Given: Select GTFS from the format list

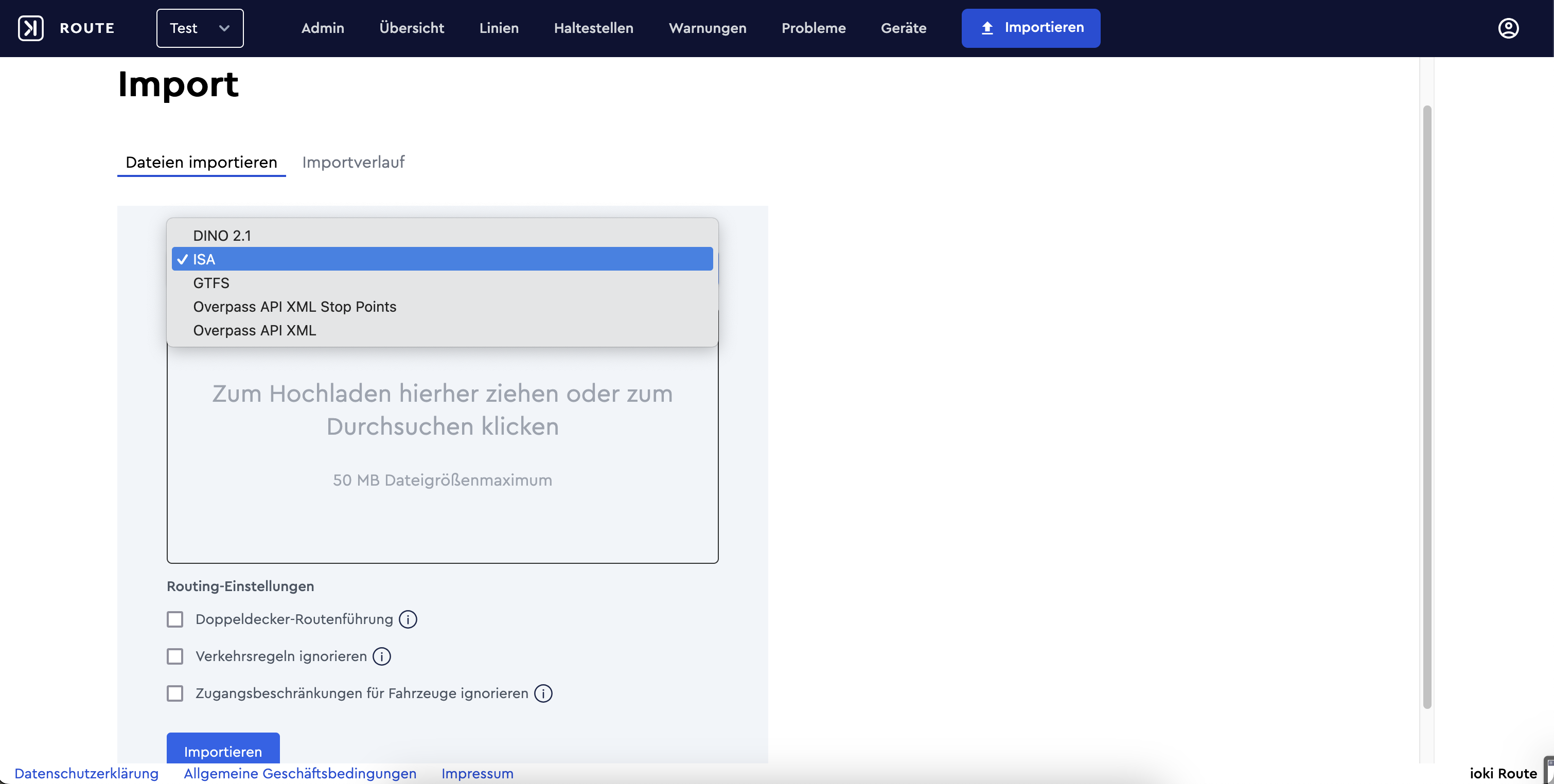Looking at the screenshot, I should pyautogui.click(x=211, y=283).
